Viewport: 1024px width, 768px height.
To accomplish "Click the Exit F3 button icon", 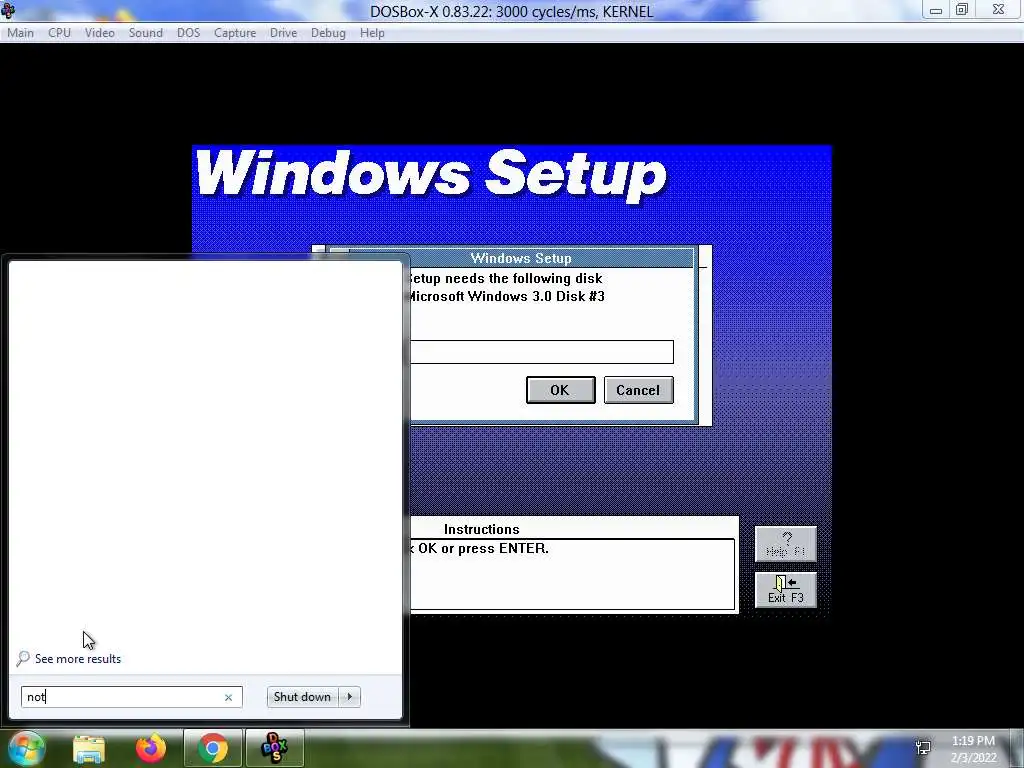I will point(786,590).
